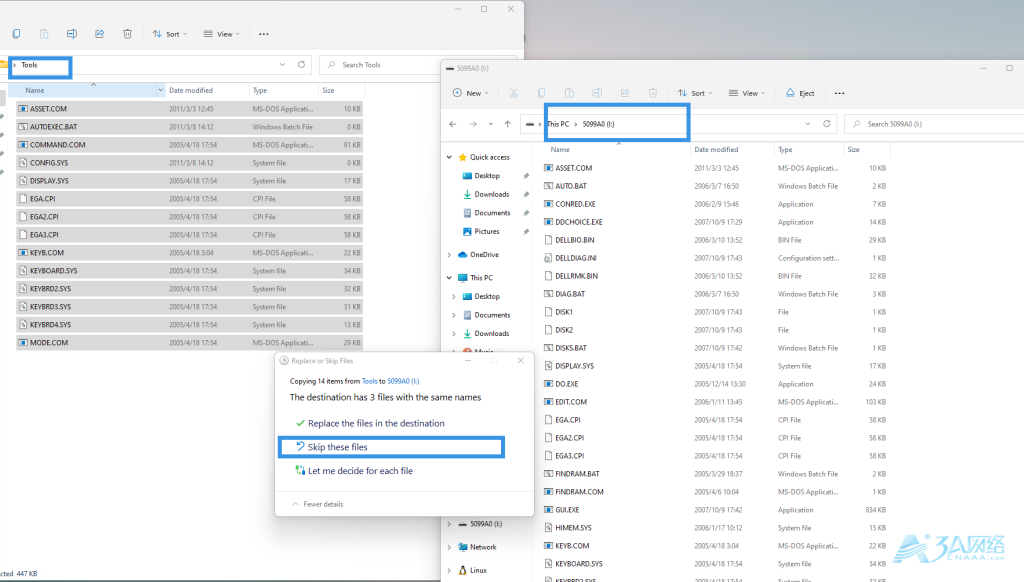Select Let me decide for each file
The height and width of the screenshot is (582, 1024).
(359, 471)
